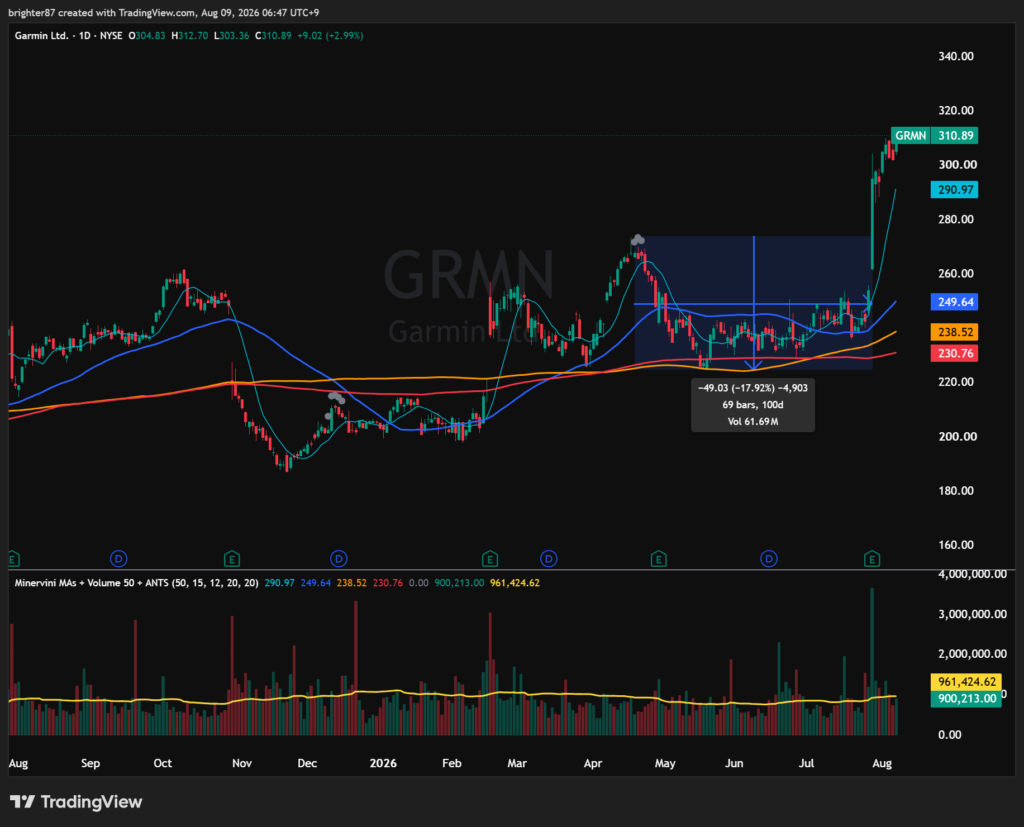
Task: Select the cyan 290.97 moving average label
Action: (954, 190)
